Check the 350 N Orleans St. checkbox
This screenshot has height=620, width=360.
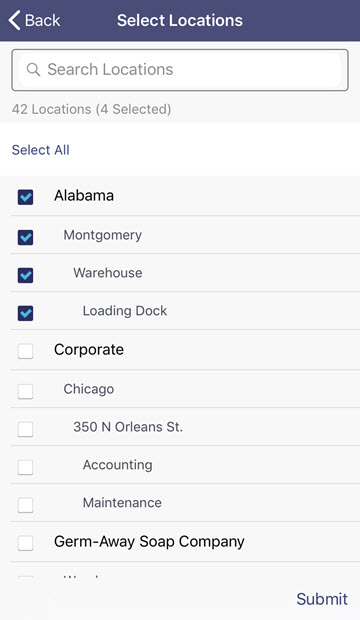(x=25, y=429)
